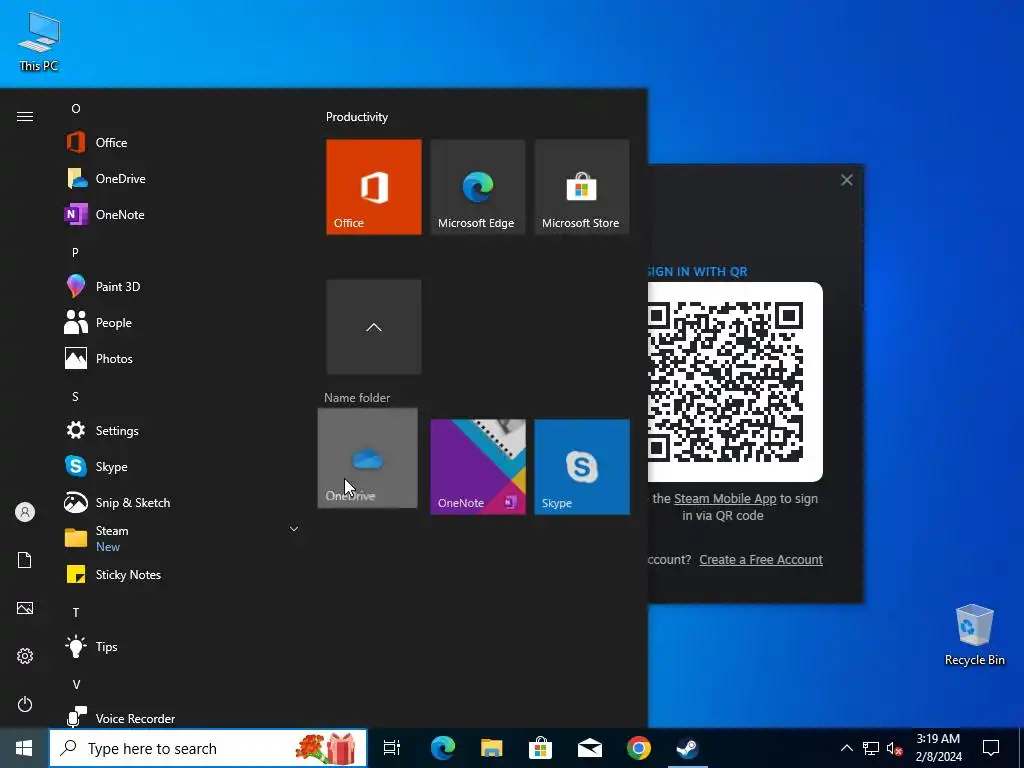Expand the Start menu hamburger navigation

point(25,117)
